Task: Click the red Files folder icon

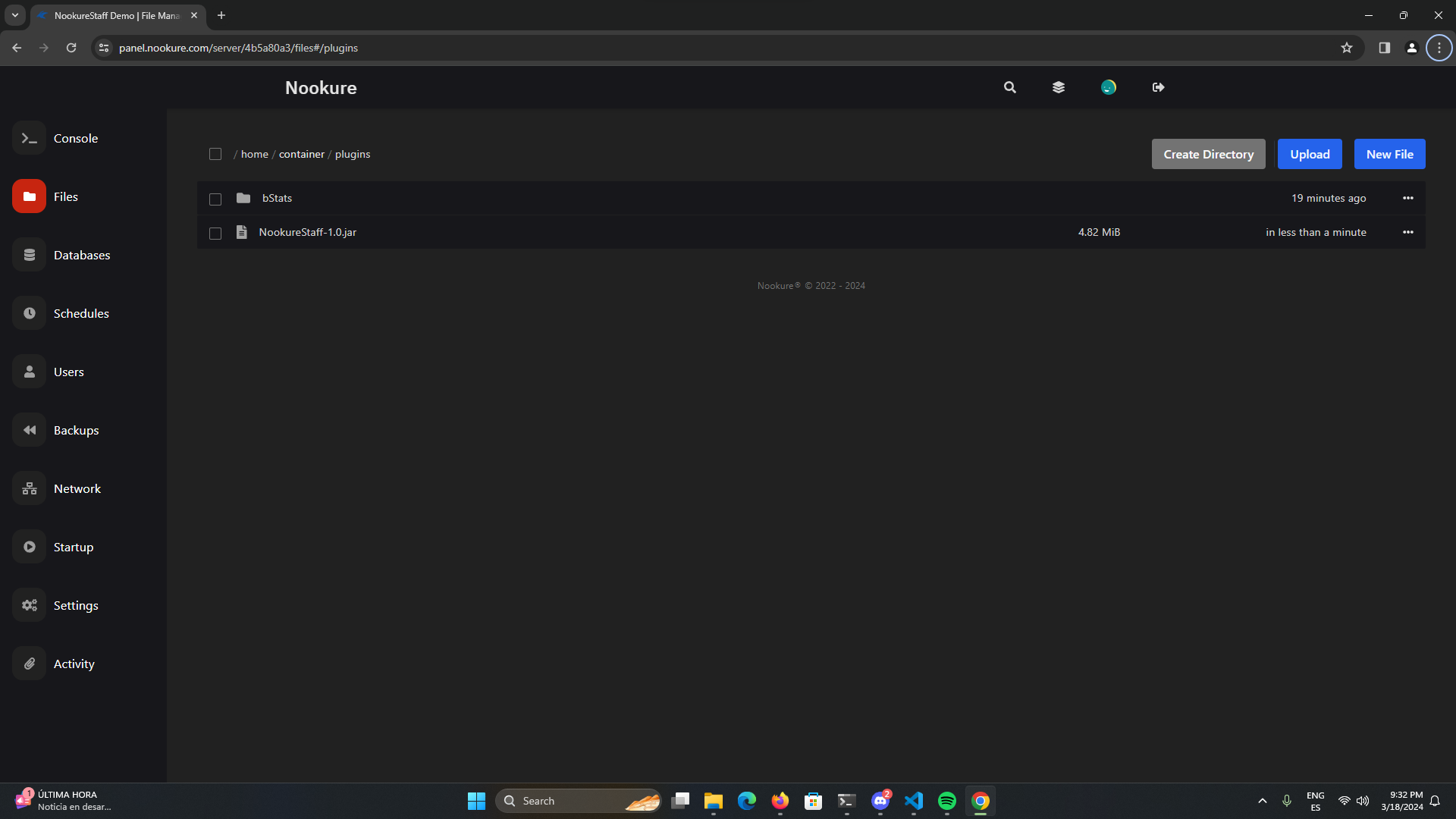Action: pos(29,196)
